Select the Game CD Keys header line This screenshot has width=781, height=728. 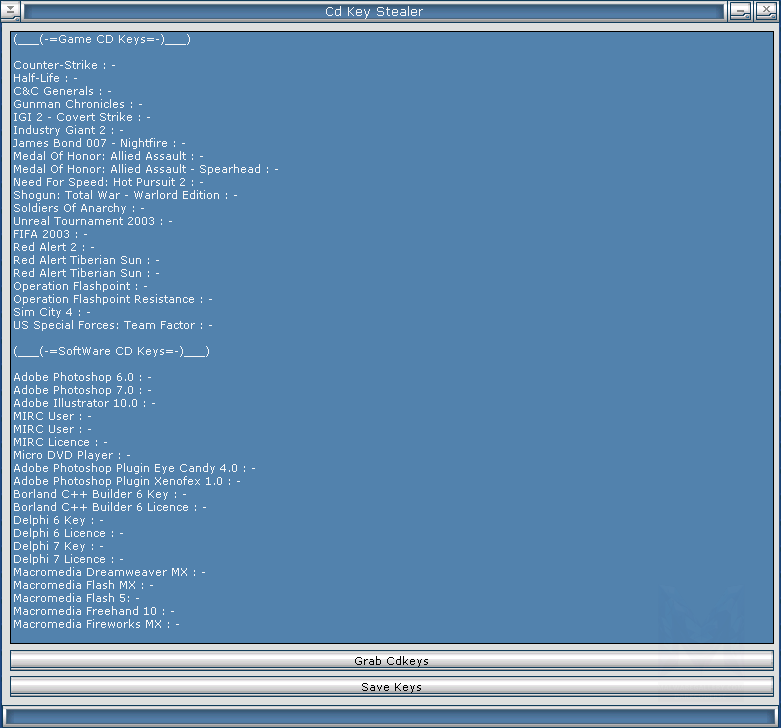pyautogui.click(x=102, y=39)
